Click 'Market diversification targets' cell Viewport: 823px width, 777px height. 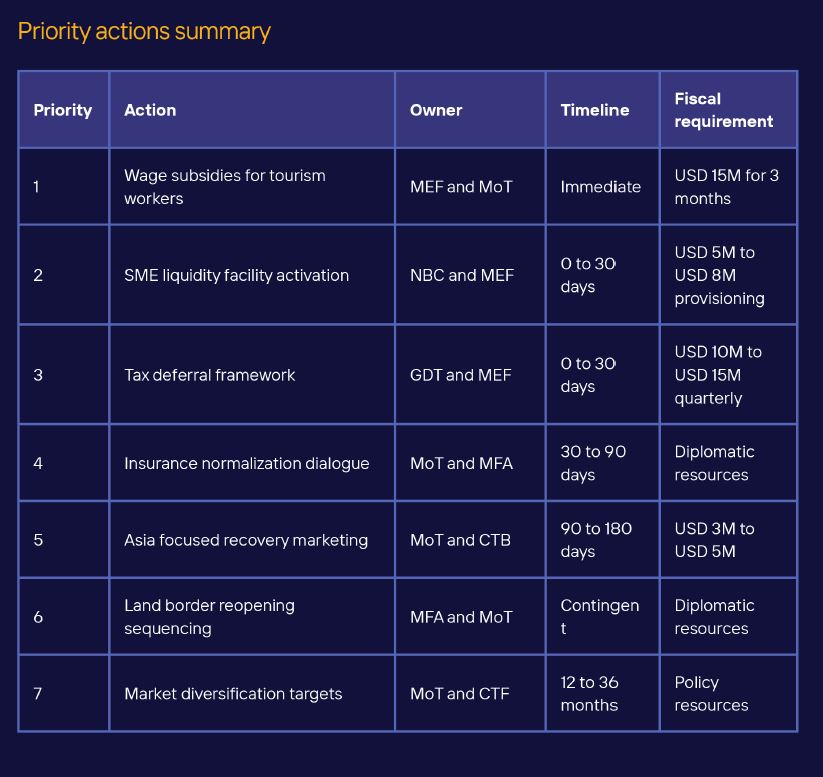pyautogui.click(x=233, y=694)
